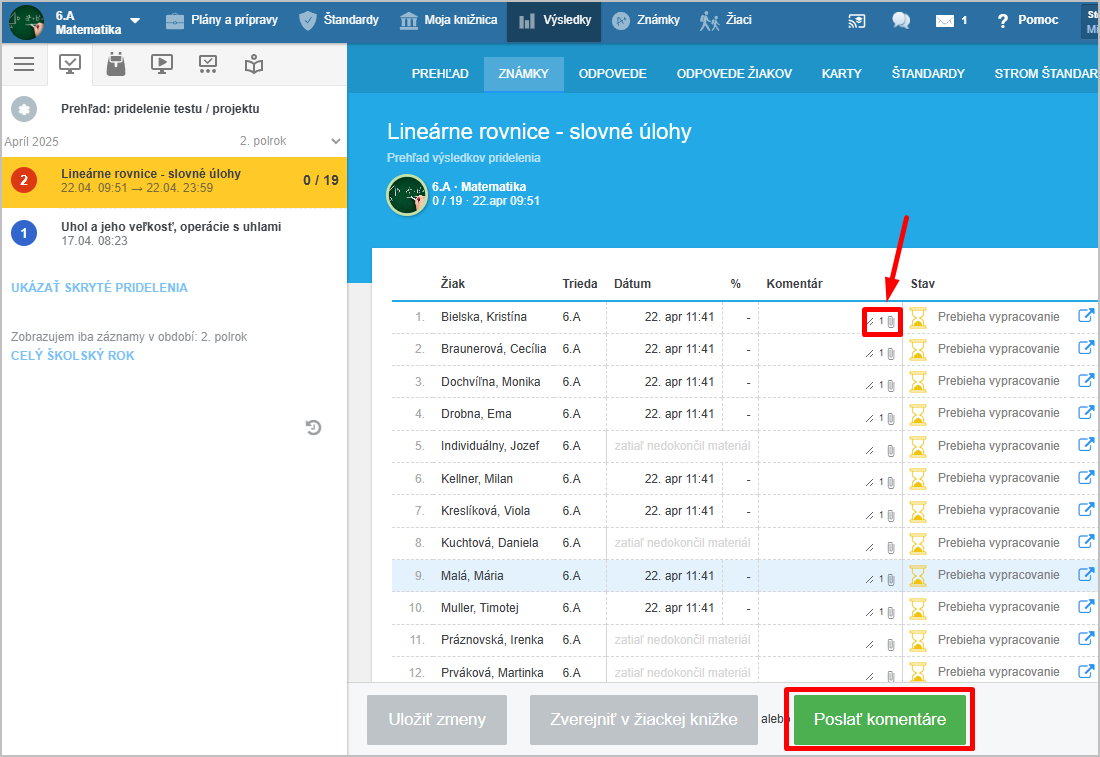Open Malá, Mária's external-link icon
This screenshot has height=757, width=1100.
point(1086,574)
